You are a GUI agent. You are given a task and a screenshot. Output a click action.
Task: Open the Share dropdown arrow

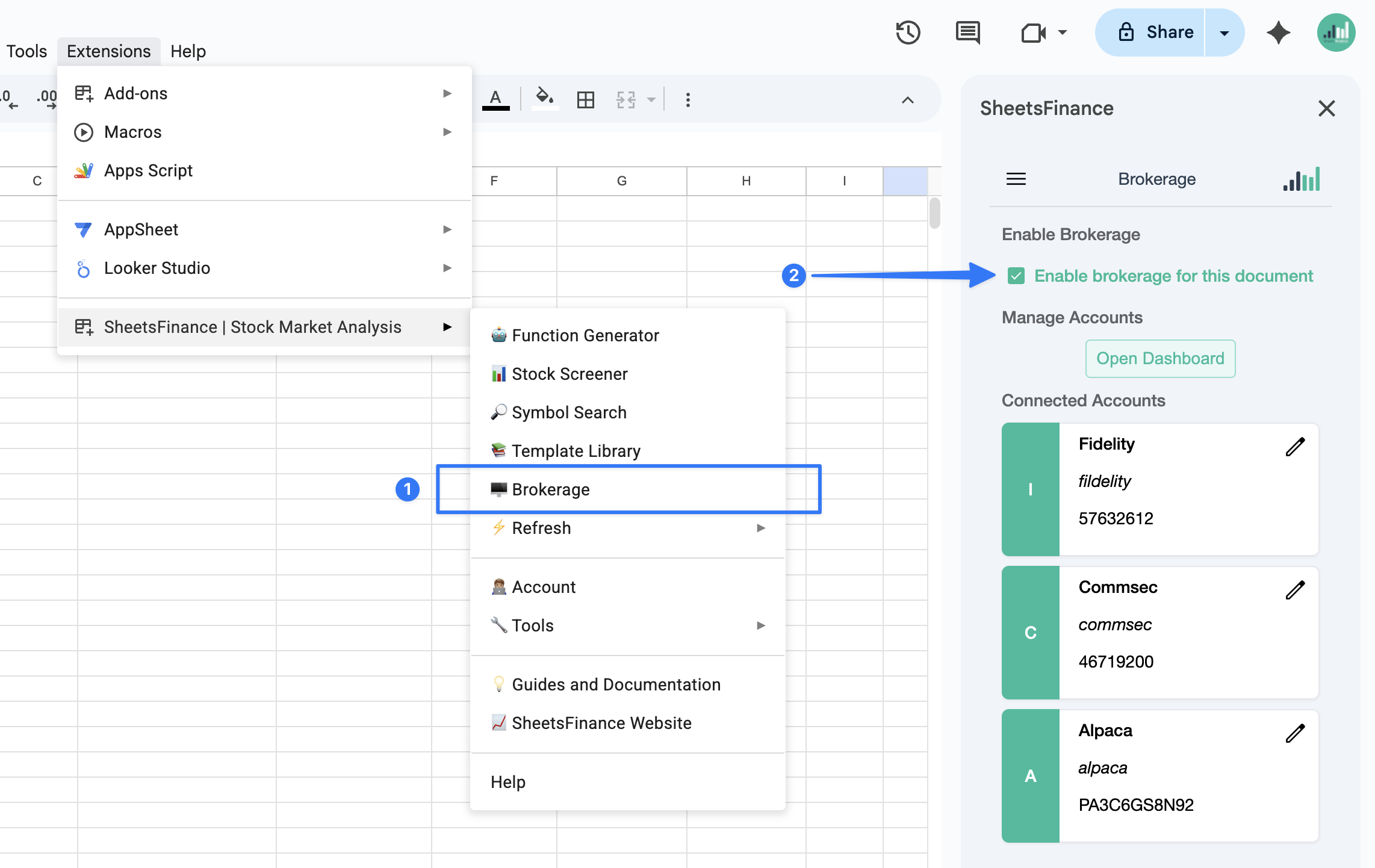(1224, 33)
